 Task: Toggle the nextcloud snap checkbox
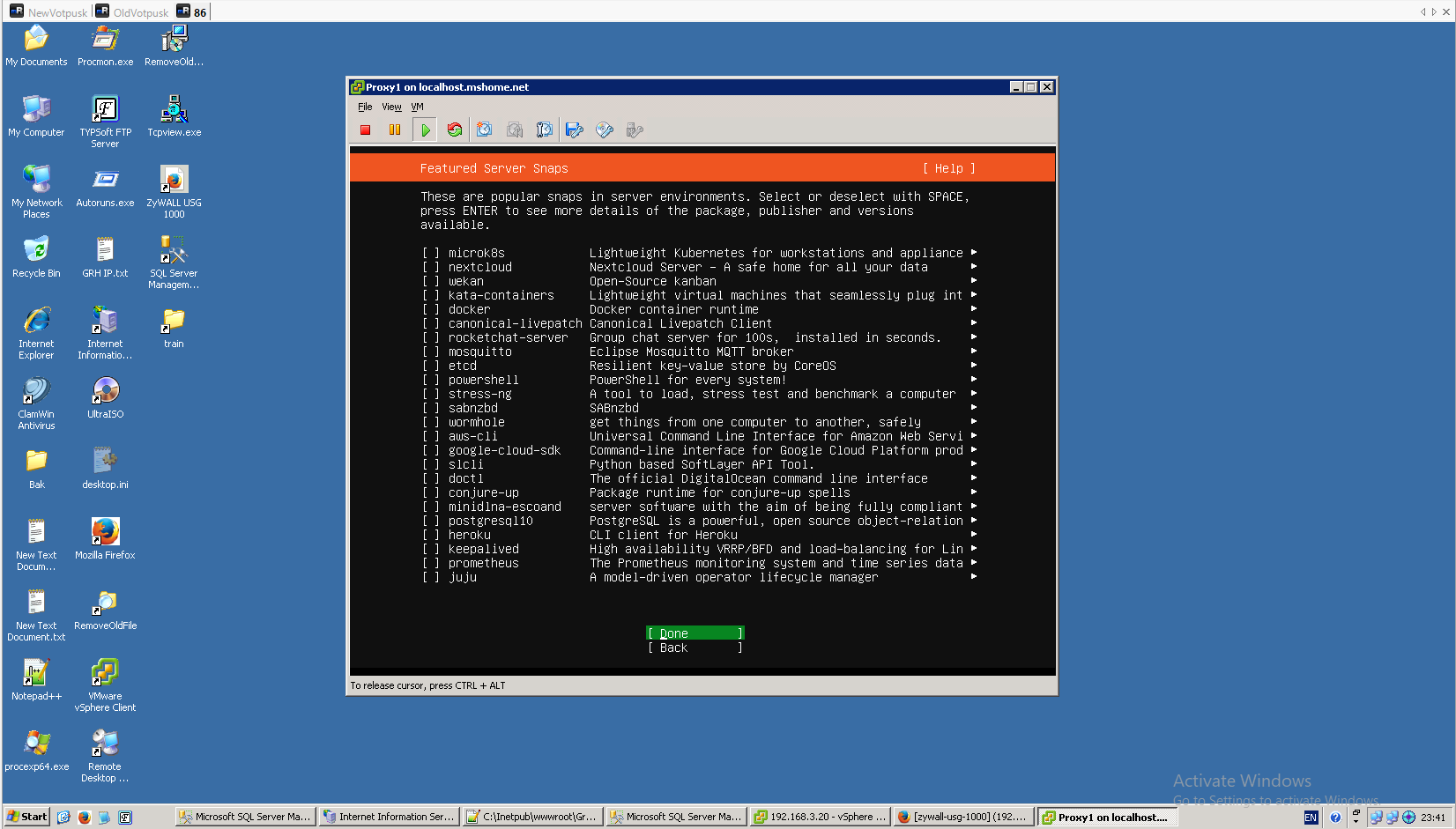click(x=431, y=267)
